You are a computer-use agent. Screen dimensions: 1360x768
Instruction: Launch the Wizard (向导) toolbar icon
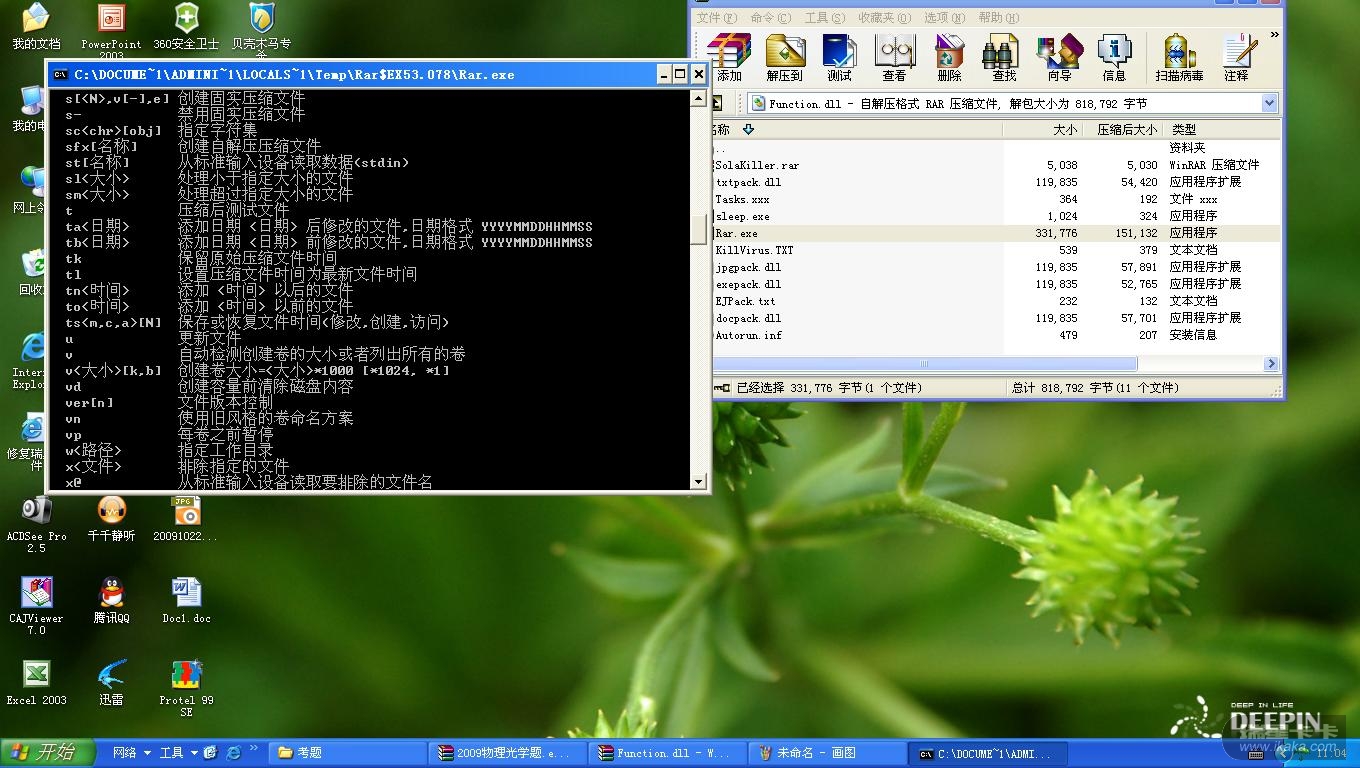coord(1059,57)
